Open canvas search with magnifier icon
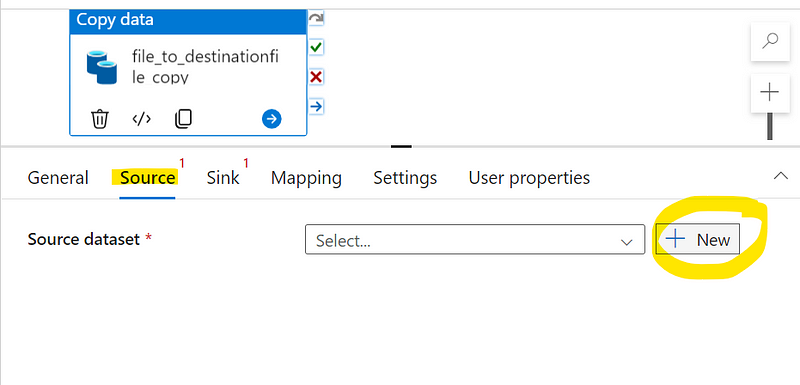This screenshot has height=385, width=800. [x=769, y=41]
